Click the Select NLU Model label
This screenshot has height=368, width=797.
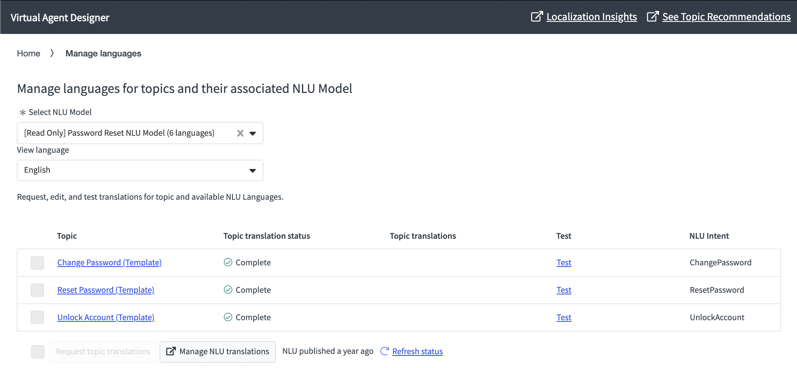pos(60,112)
